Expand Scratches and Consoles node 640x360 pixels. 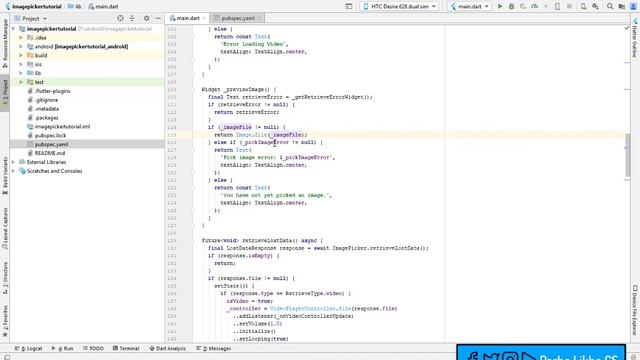point(13,171)
